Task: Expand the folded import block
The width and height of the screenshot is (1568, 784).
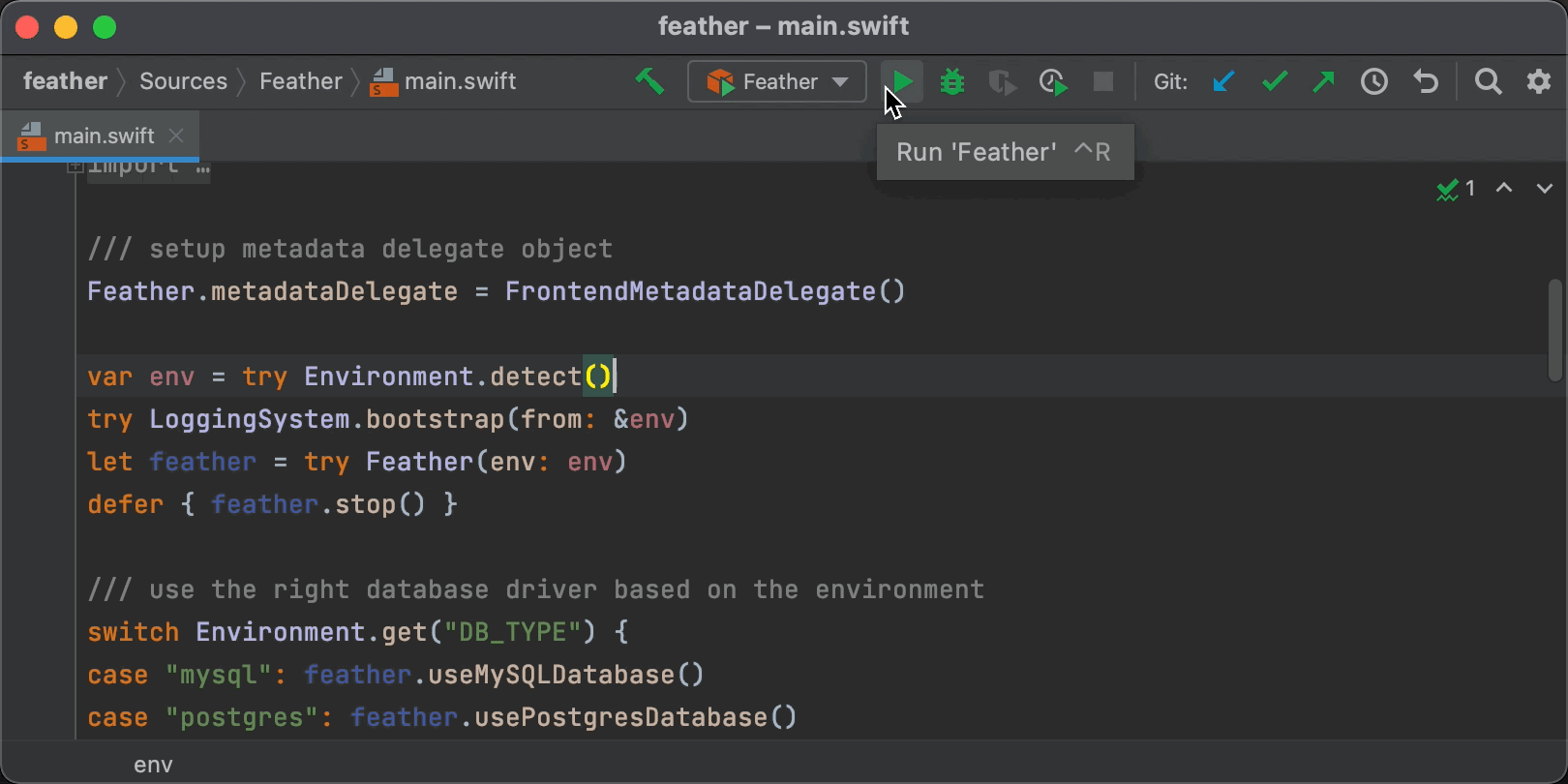Action: pos(75,167)
